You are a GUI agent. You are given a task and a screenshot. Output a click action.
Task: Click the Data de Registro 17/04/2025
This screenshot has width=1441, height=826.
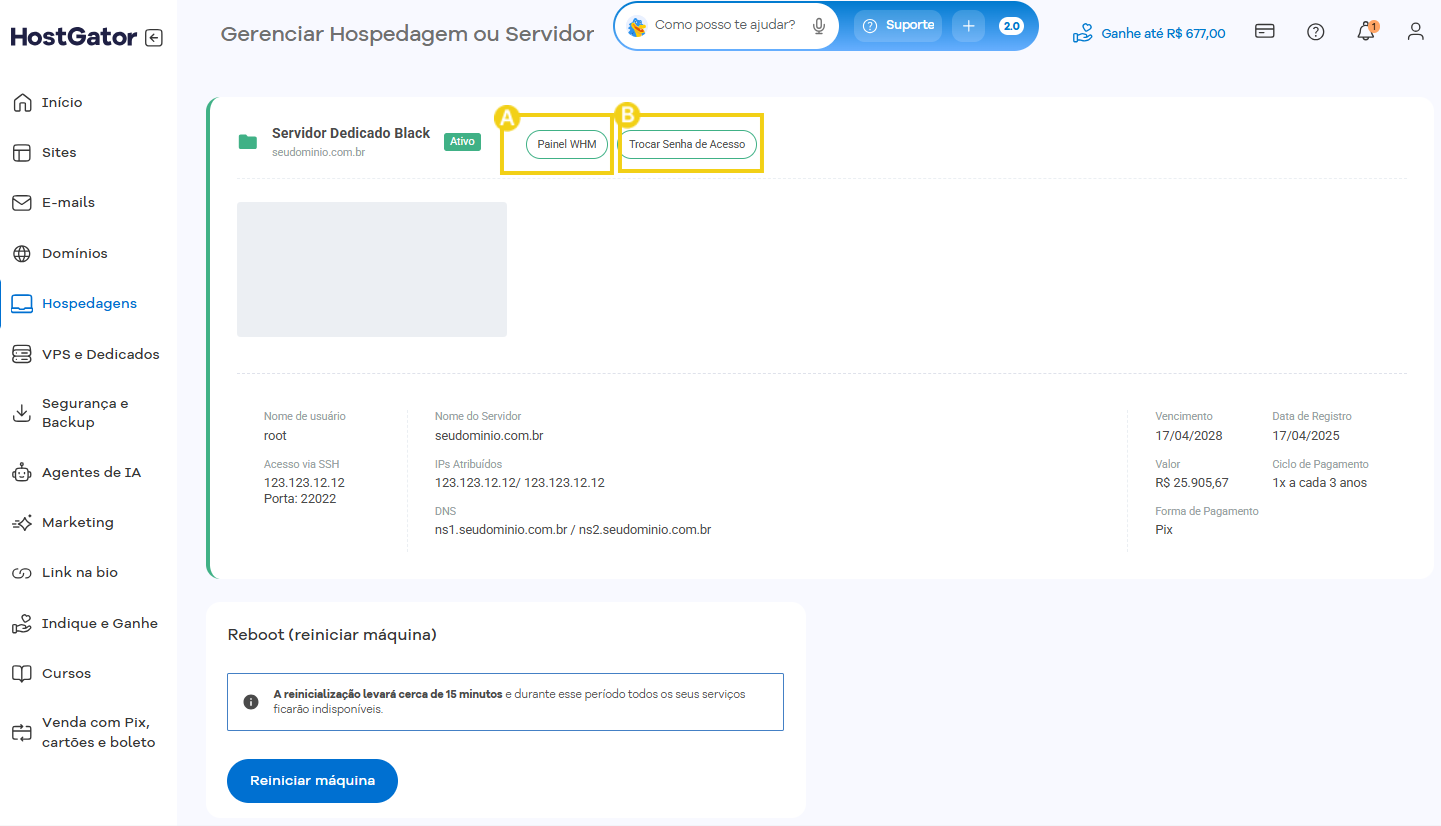(1306, 436)
